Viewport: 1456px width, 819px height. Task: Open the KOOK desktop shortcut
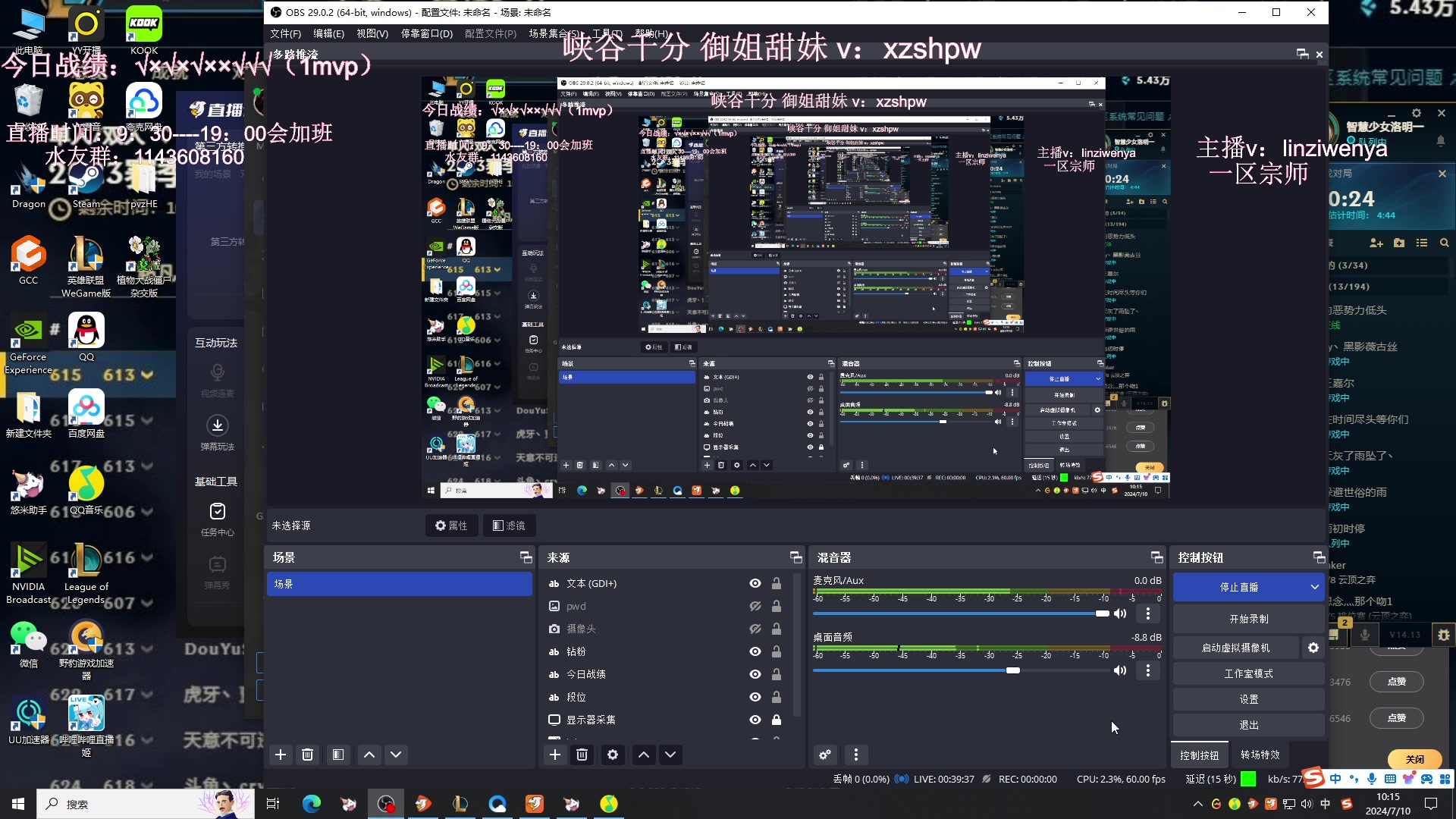pos(144,30)
